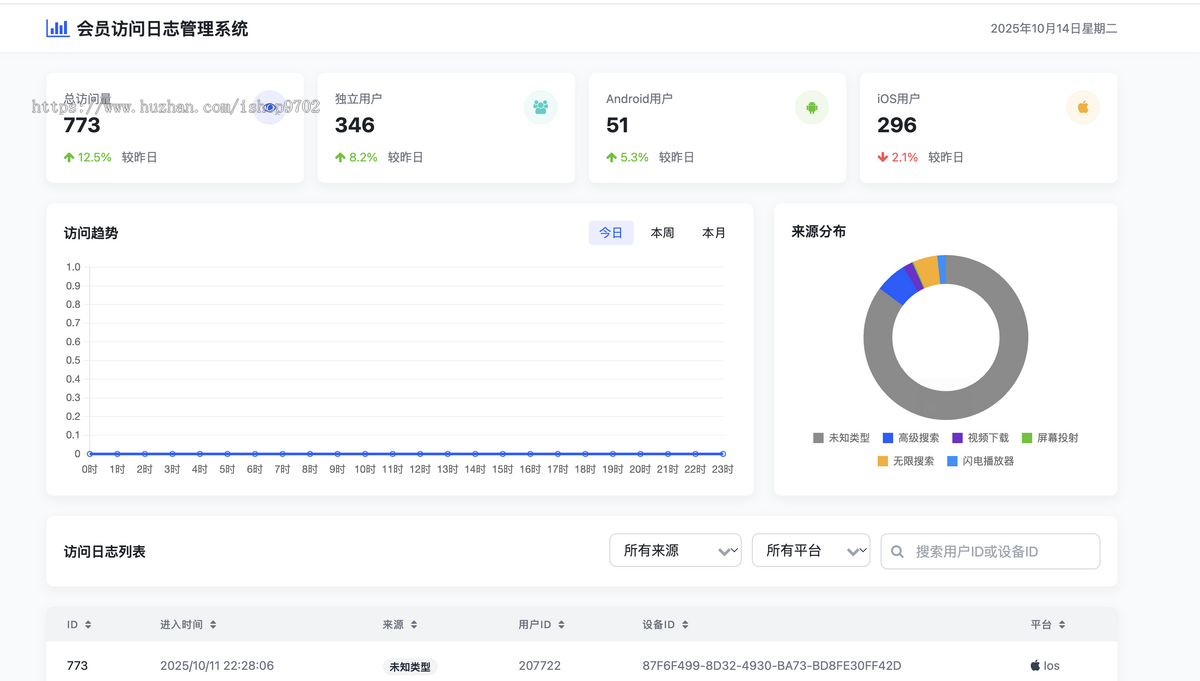Click the date 2025年10月14日星期二
Viewport: 1200px width, 681px height.
1054,29
